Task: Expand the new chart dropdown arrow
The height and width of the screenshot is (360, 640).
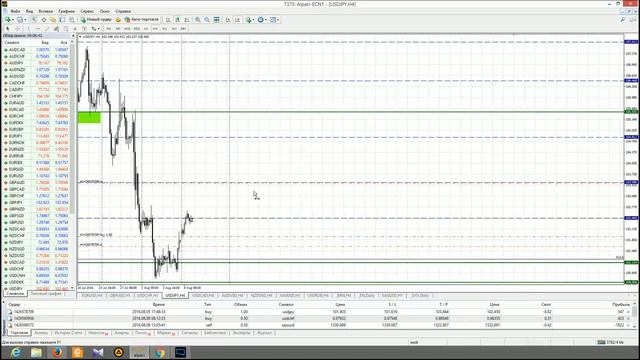Action: (x=13, y=20)
